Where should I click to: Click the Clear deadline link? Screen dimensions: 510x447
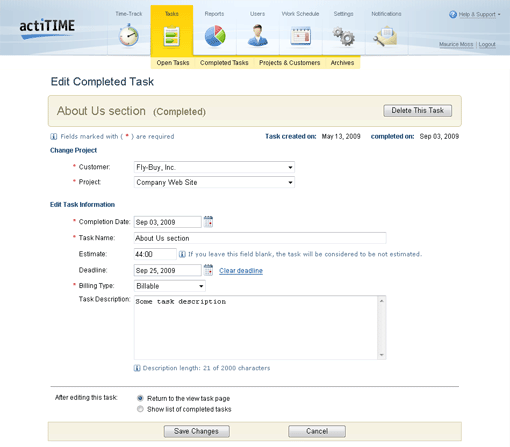point(241,271)
